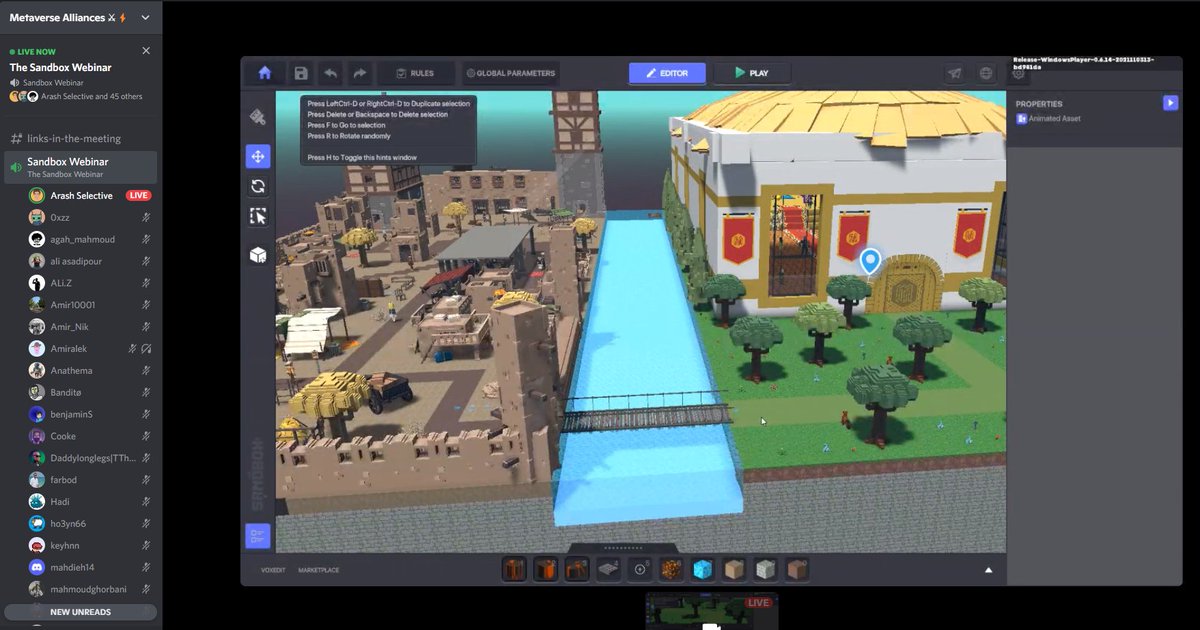1200x630 pixels.
Task: Click the blue location pin marker
Action: [x=871, y=261]
